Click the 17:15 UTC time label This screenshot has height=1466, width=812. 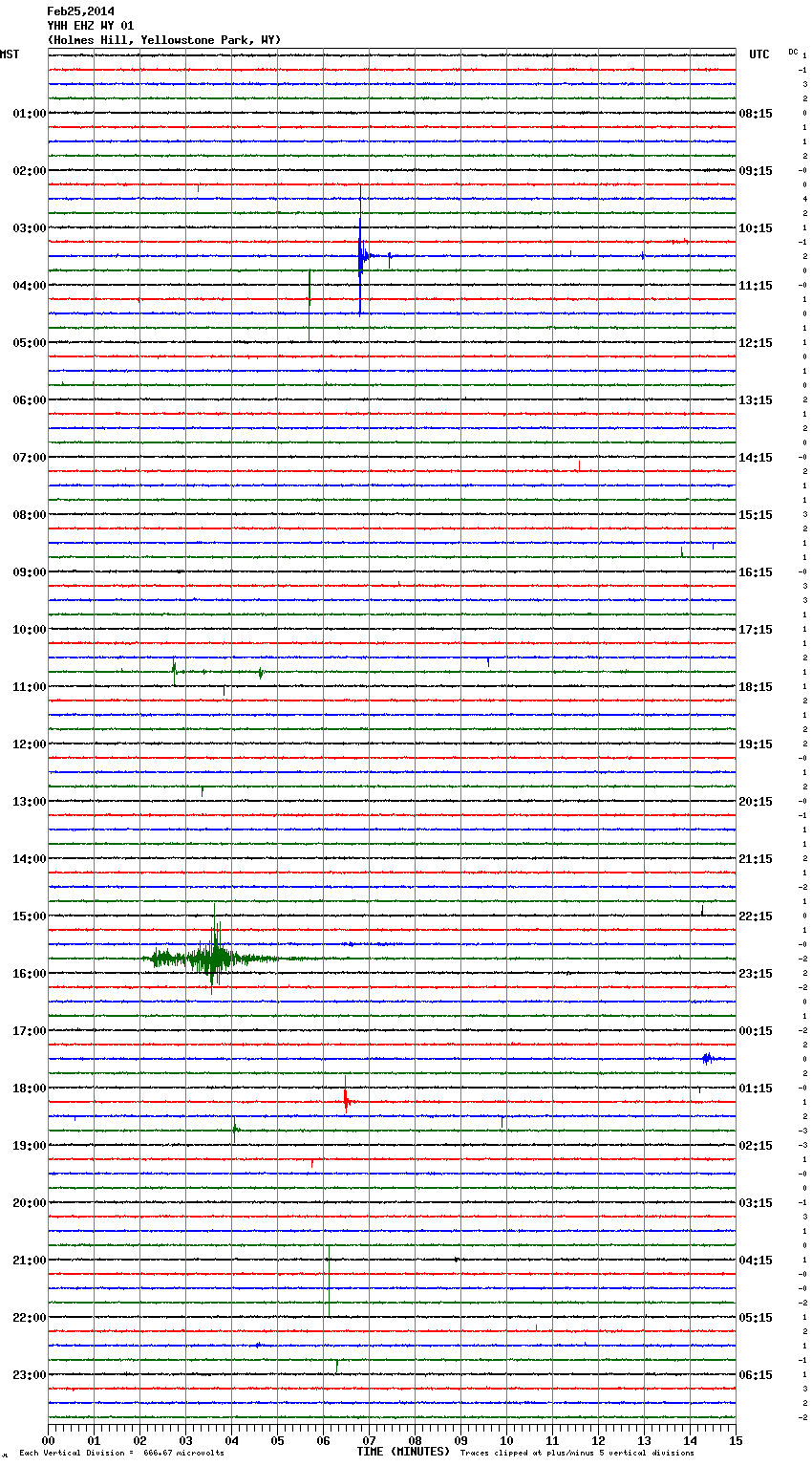[756, 630]
